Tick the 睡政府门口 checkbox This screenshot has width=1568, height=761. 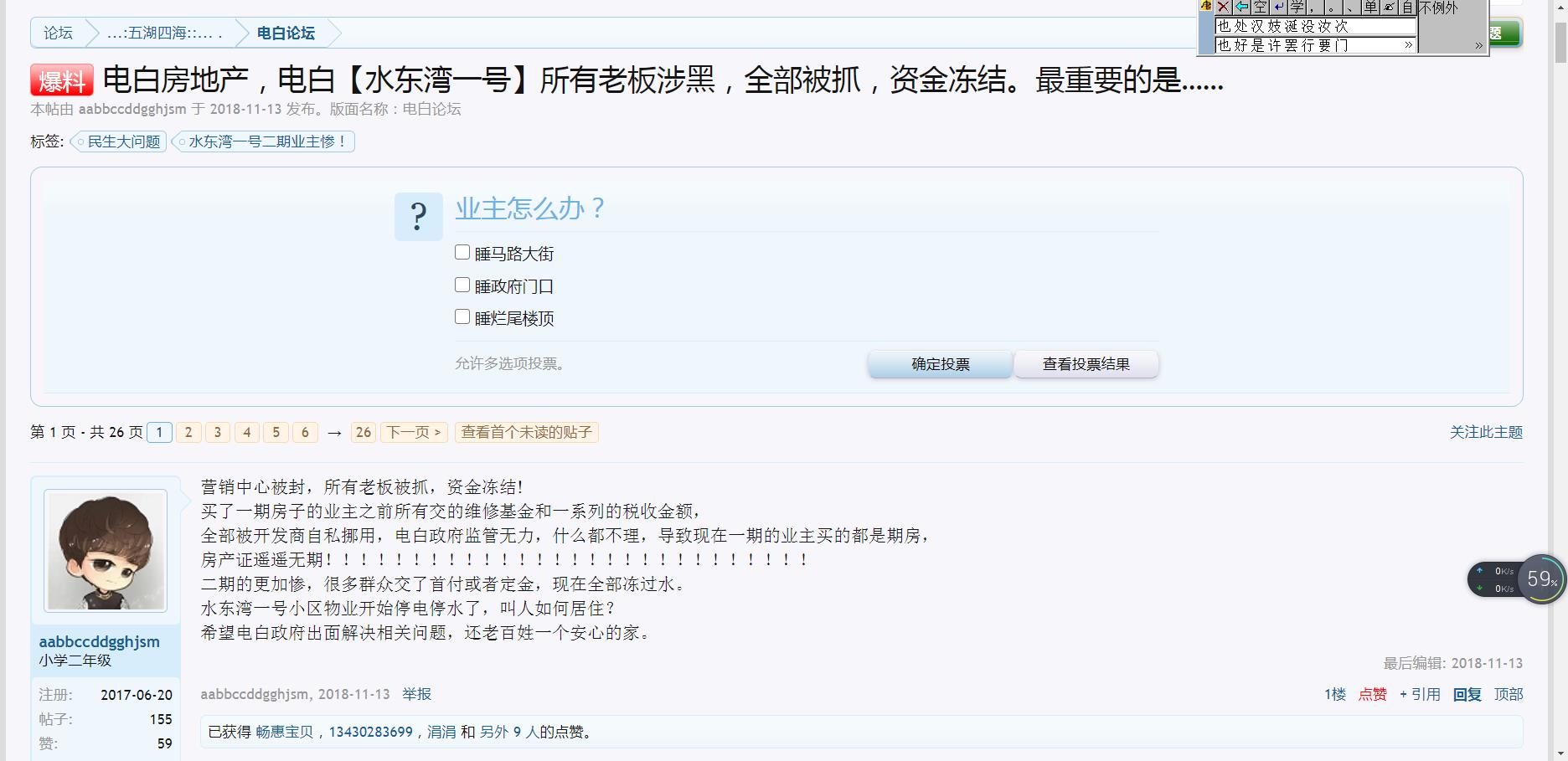[x=462, y=285]
